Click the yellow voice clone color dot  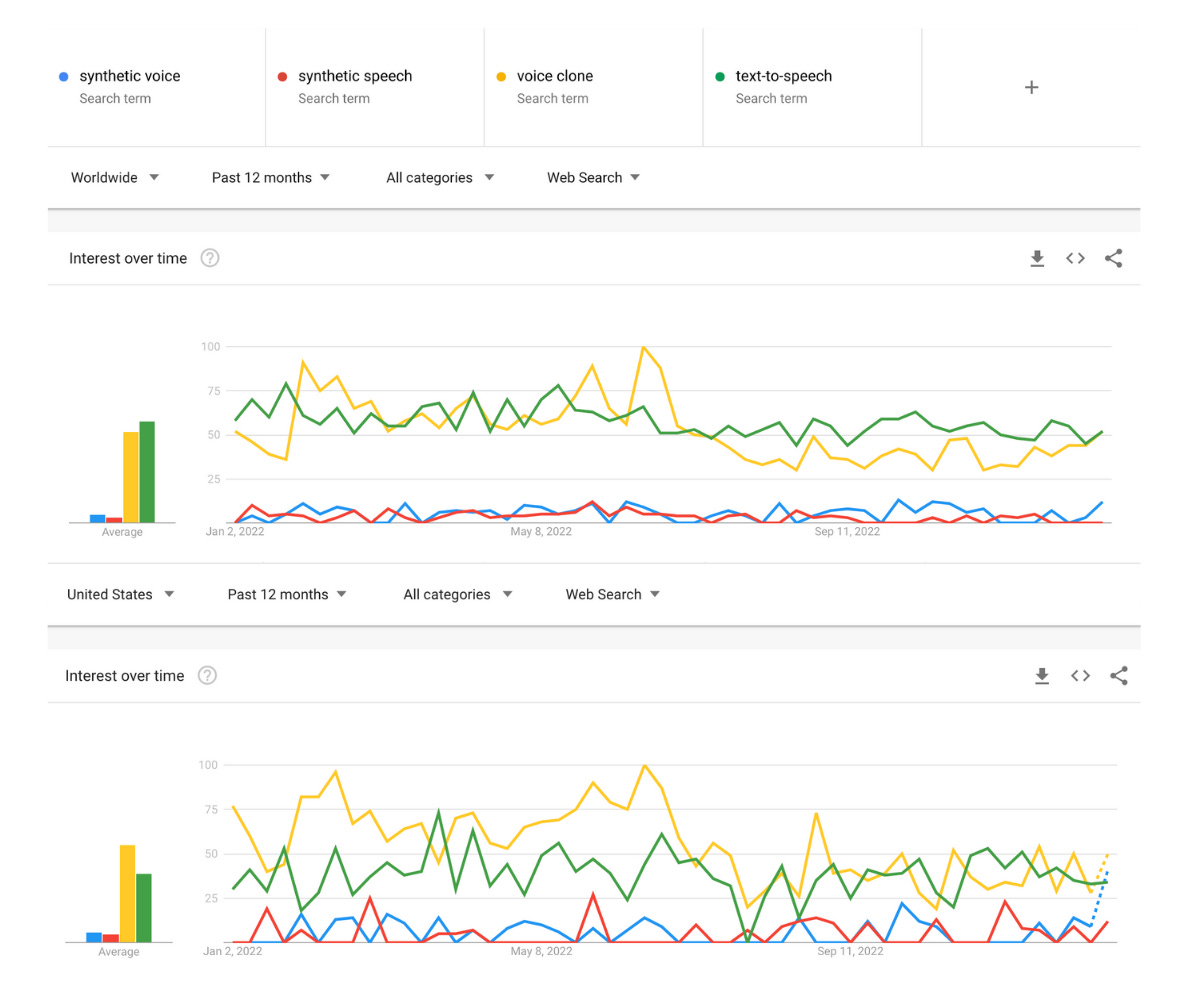(x=501, y=76)
